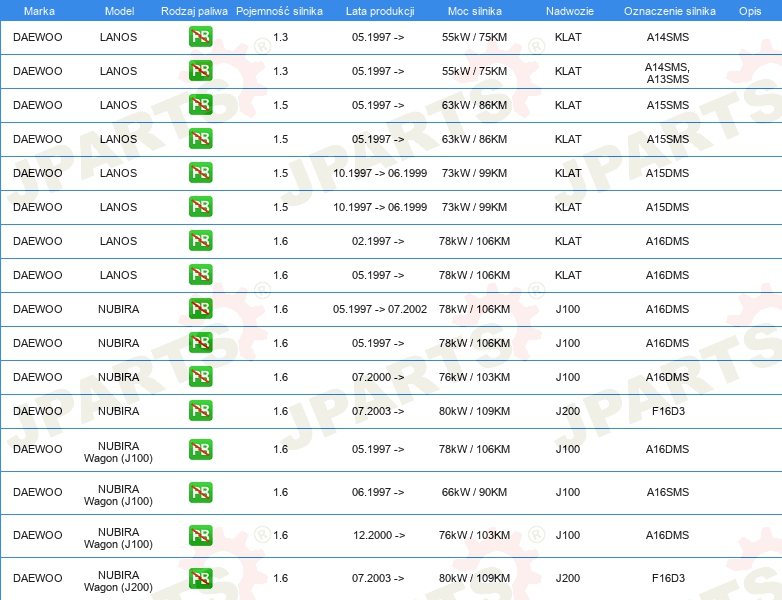This screenshot has height=600, width=782.
Task: Click fuel icon in Lanos 1.3 row with only A14SMS
Action: pos(200,37)
